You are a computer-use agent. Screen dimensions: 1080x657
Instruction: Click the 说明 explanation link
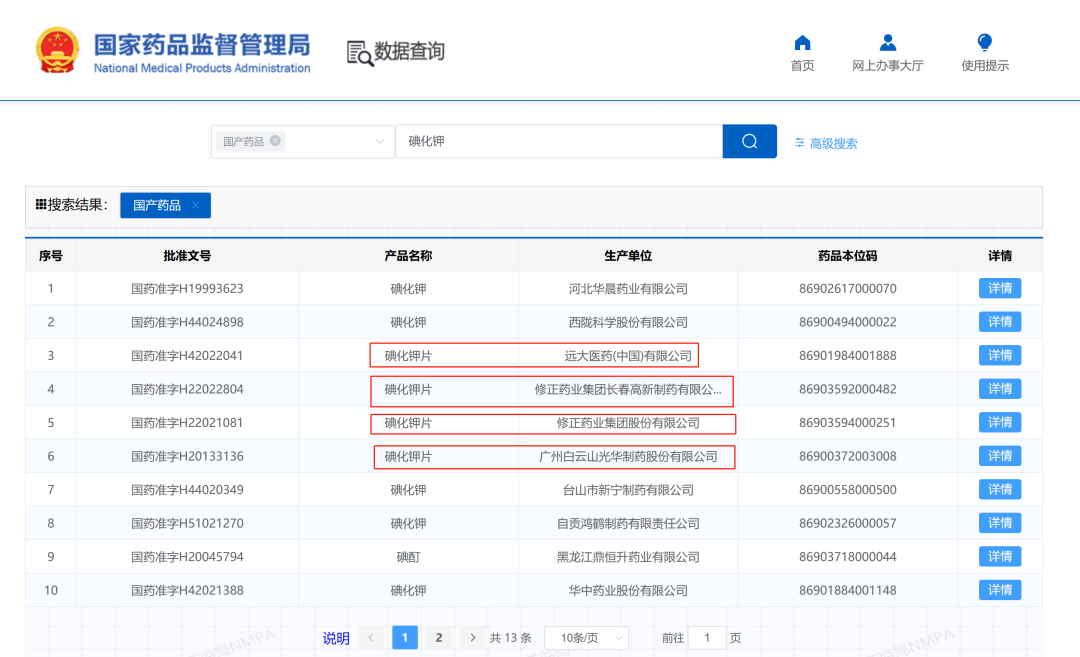click(335, 637)
